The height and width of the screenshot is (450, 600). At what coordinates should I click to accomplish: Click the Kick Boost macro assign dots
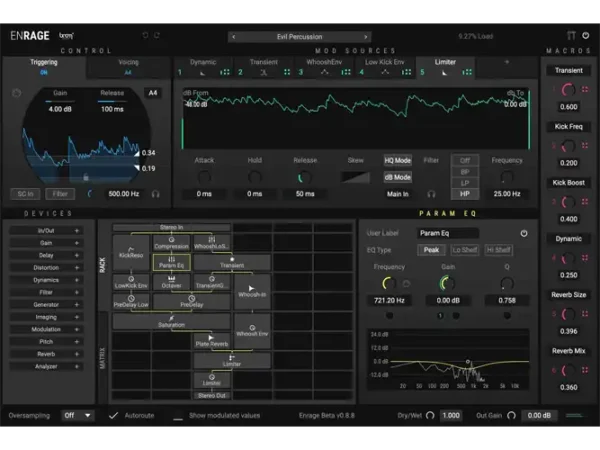coord(585,202)
